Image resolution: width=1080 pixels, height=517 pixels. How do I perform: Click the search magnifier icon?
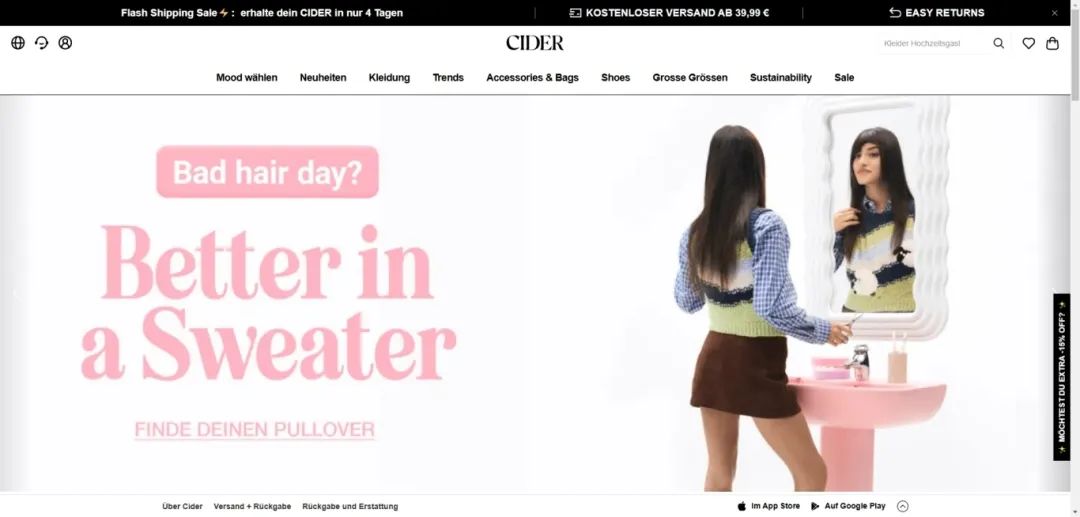point(998,43)
